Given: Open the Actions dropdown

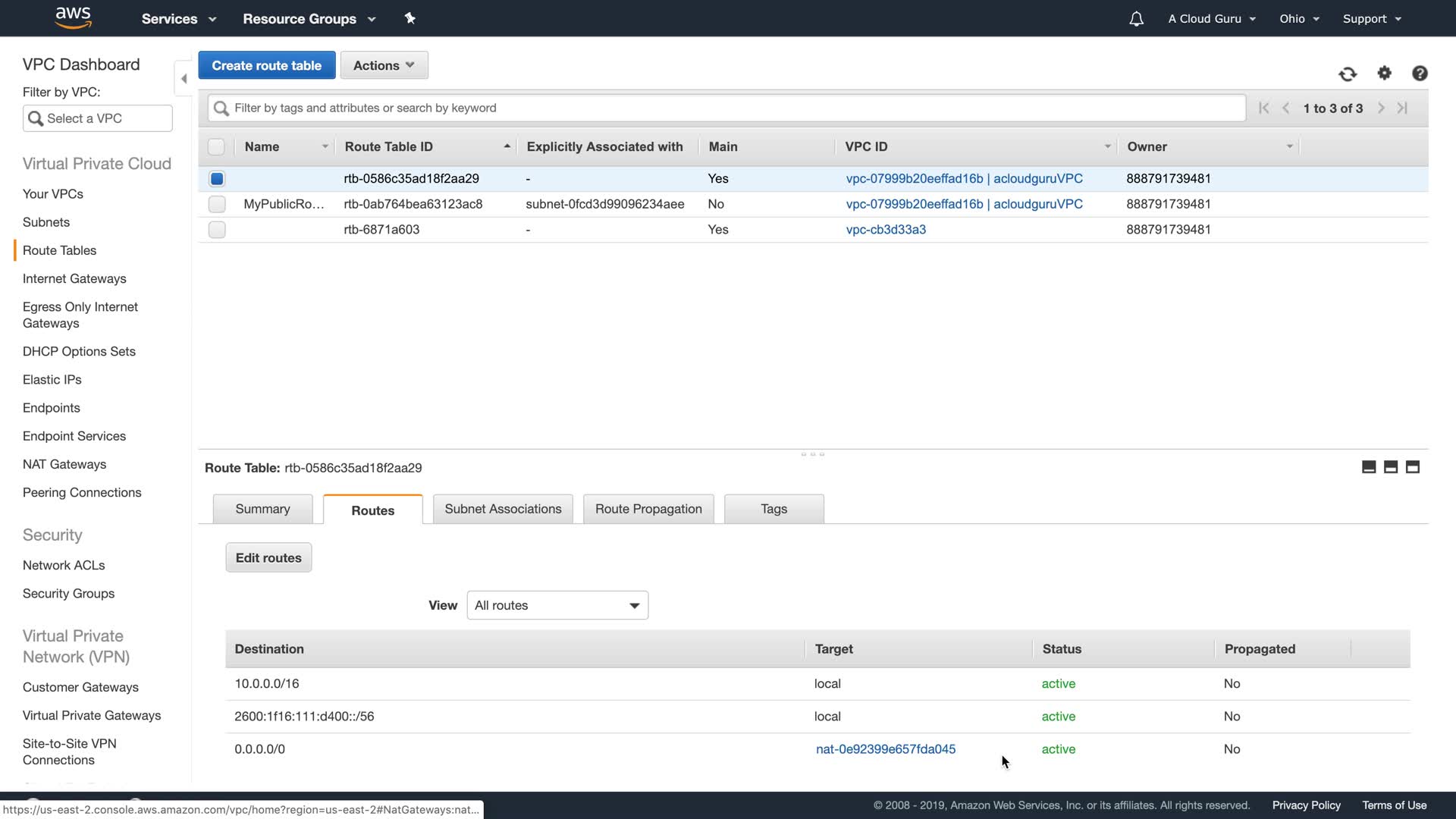Looking at the screenshot, I should pos(384,65).
